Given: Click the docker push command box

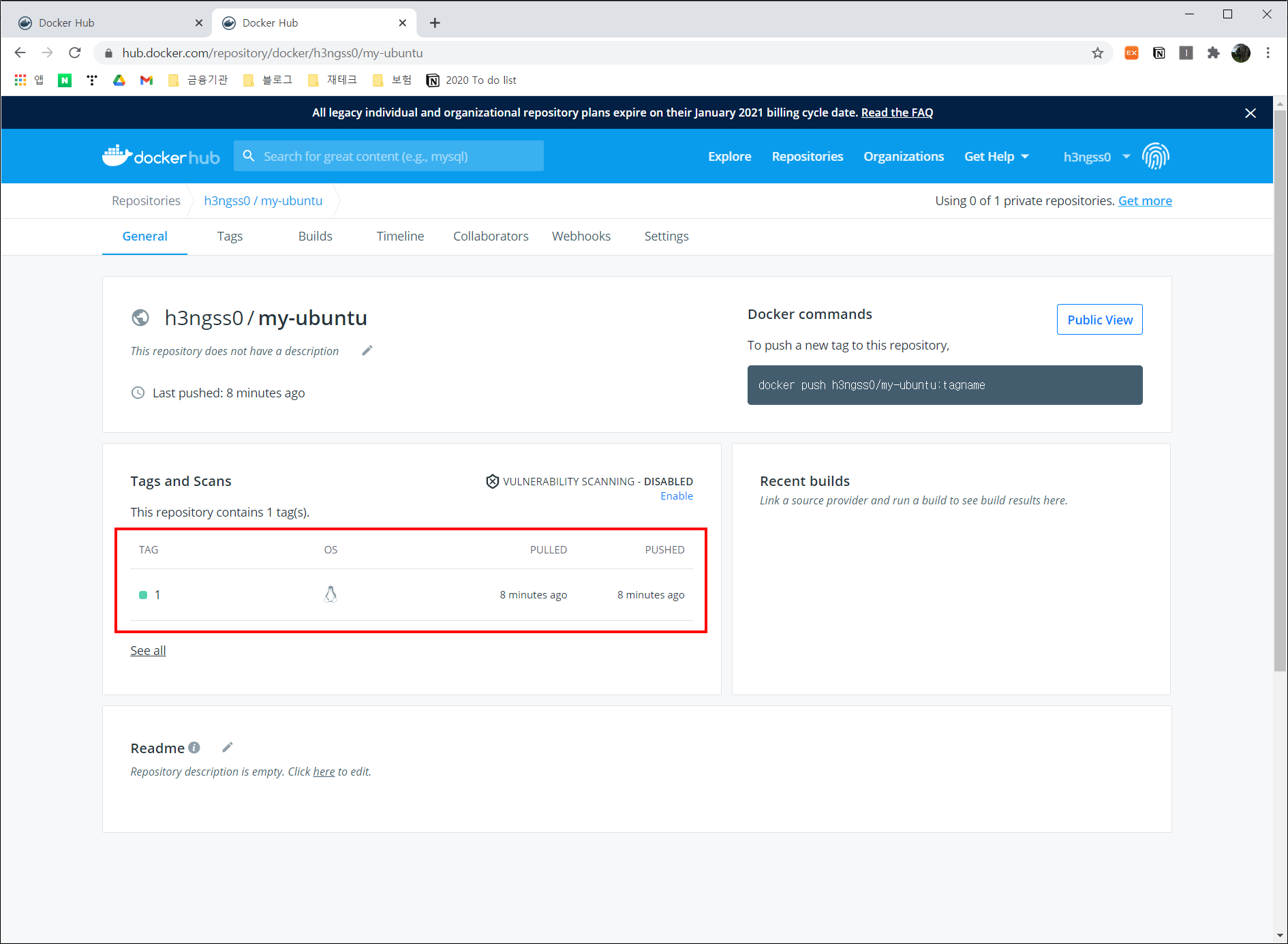Looking at the screenshot, I should click(x=945, y=385).
